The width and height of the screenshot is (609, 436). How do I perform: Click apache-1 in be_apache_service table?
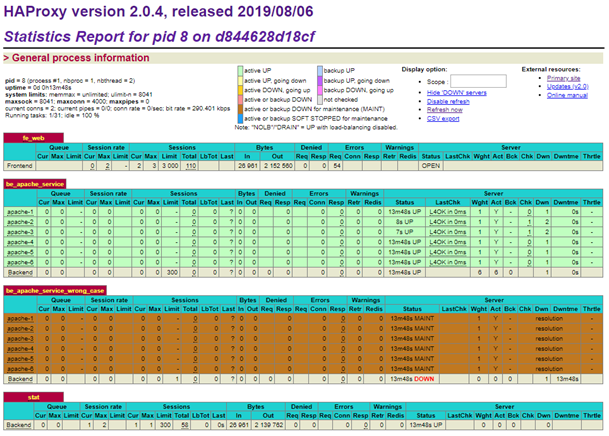[20, 212]
